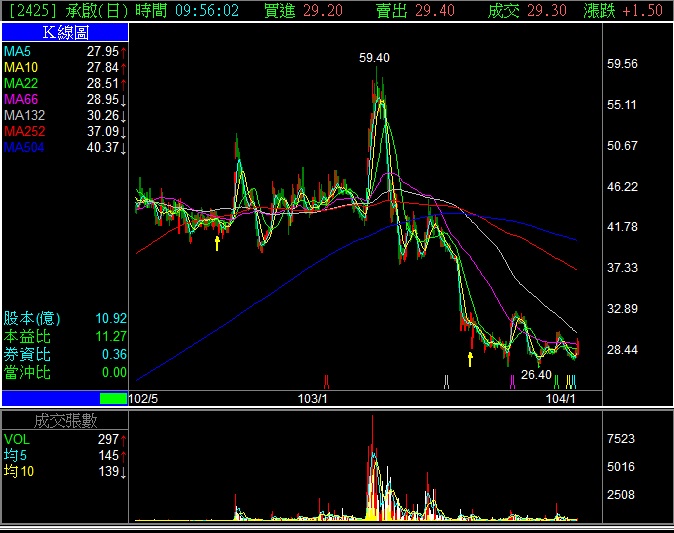Click the yellow arrow marker near 41.78 level
The image size is (674, 533).
pos(218,243)
